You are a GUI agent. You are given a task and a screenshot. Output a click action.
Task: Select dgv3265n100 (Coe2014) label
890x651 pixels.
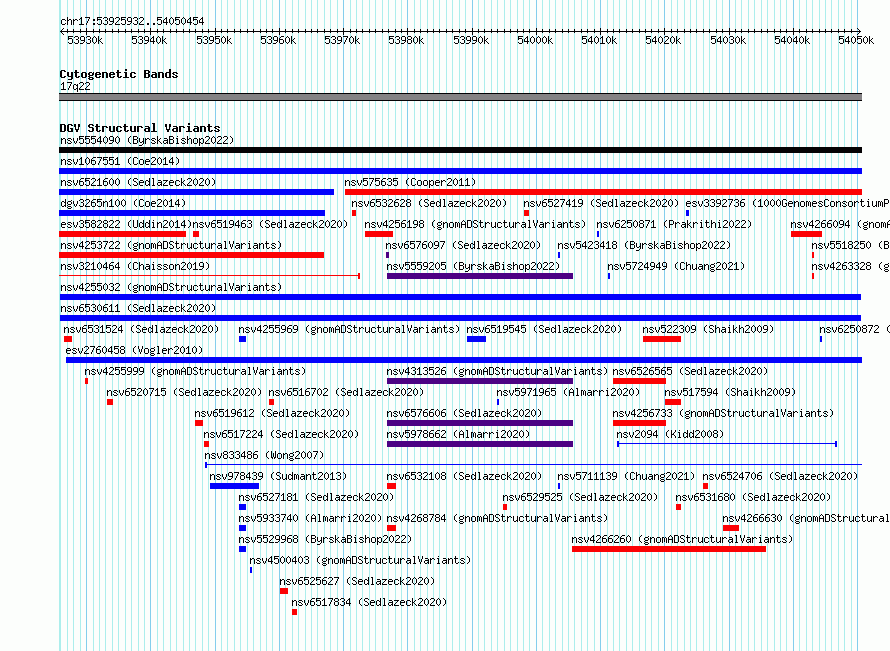tap(123, 203)
